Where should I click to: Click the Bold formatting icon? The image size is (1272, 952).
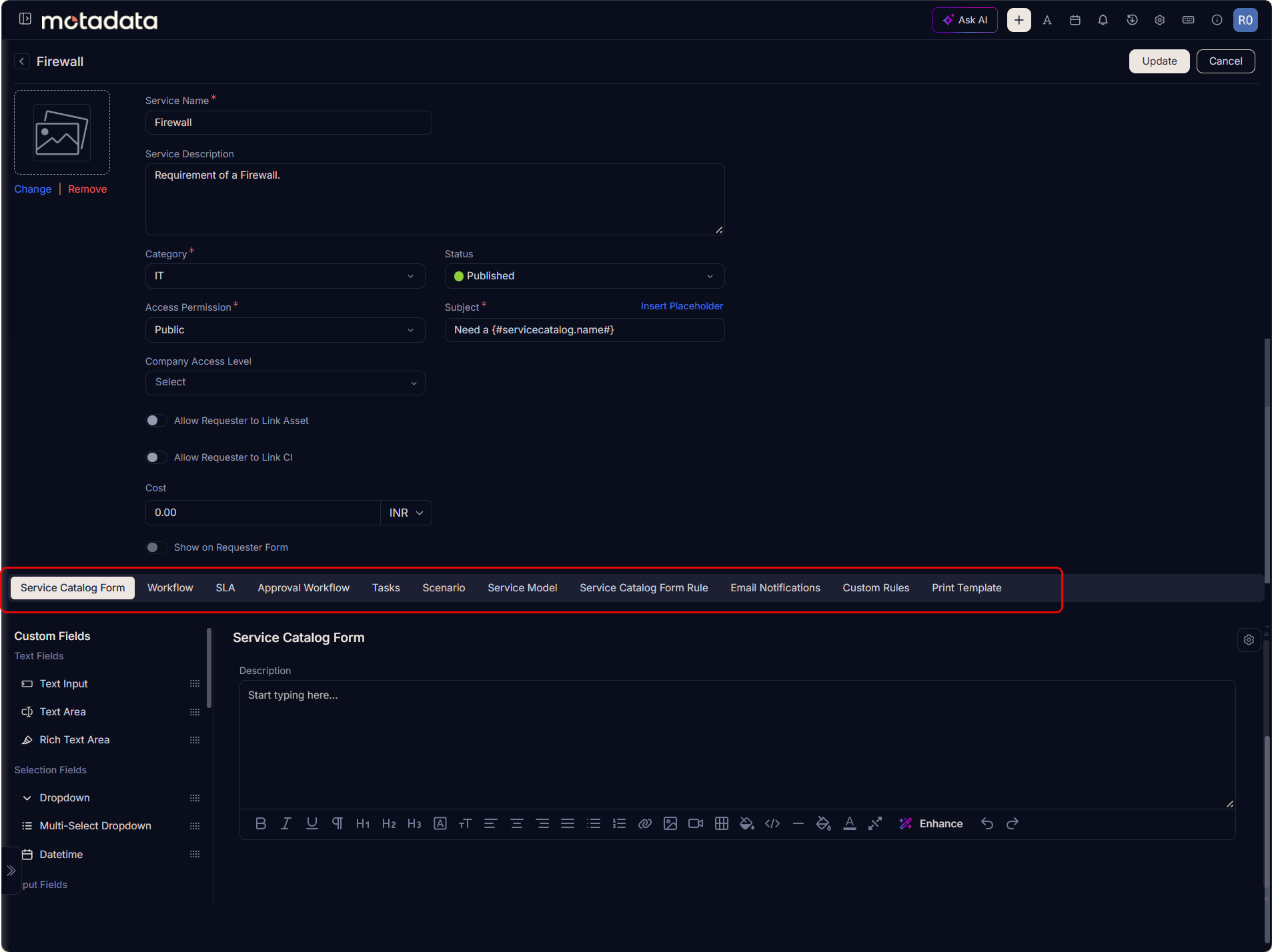261,823
